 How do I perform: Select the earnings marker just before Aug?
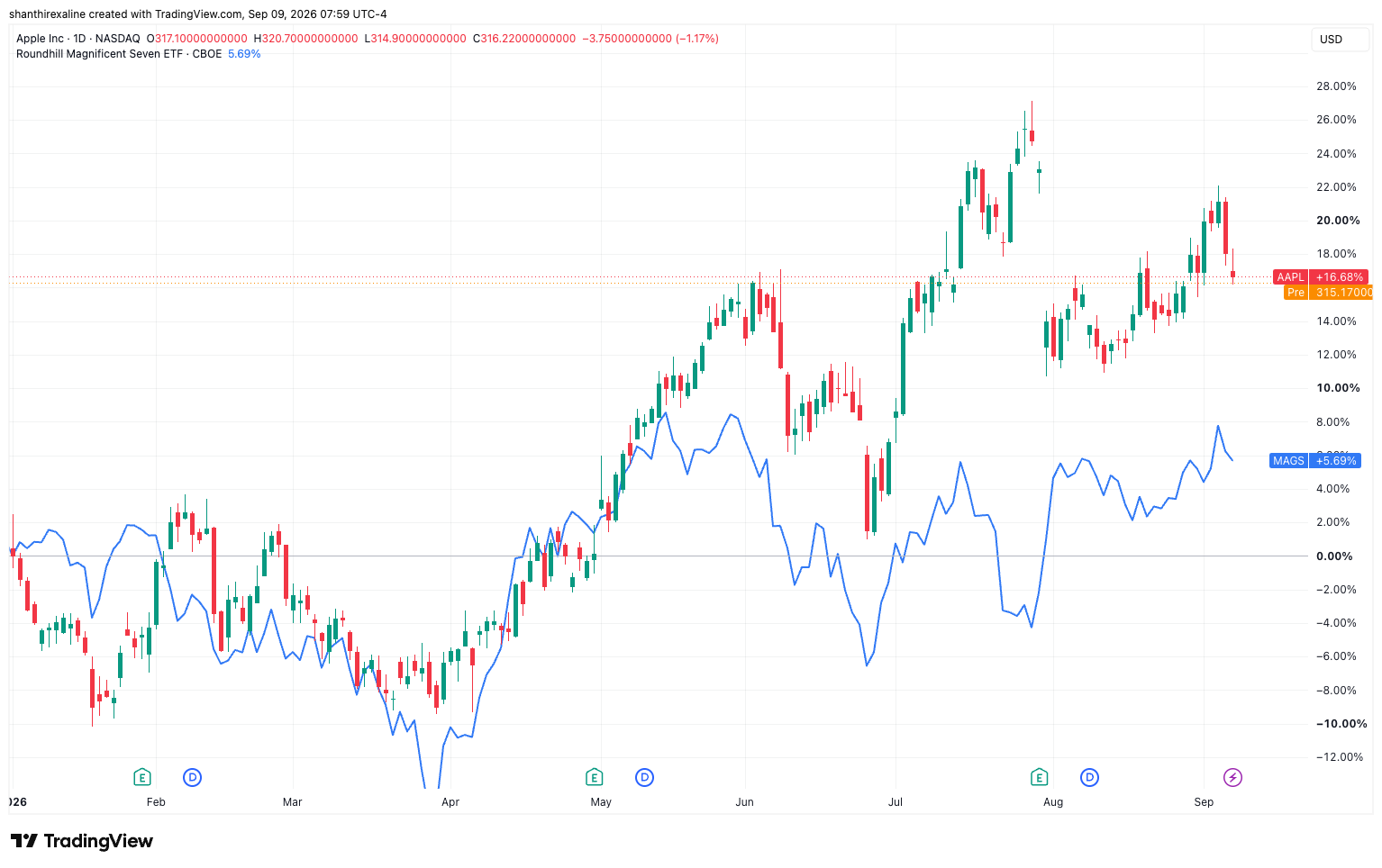point(1039,777)
